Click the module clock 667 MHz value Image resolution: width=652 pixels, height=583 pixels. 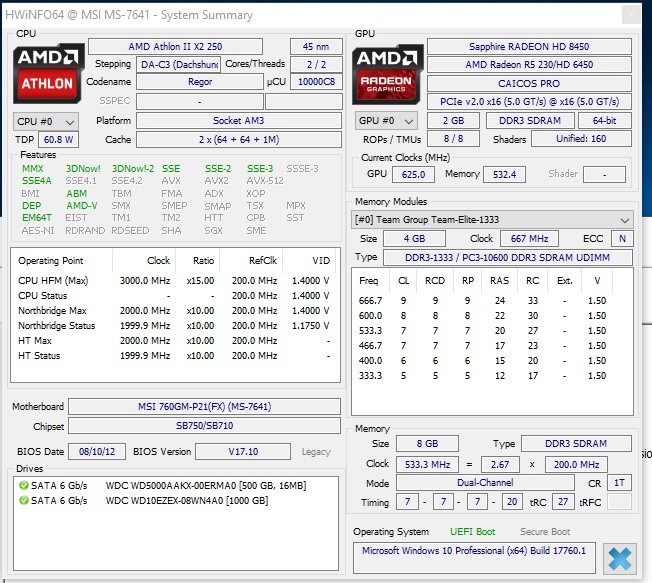point(529,239)
